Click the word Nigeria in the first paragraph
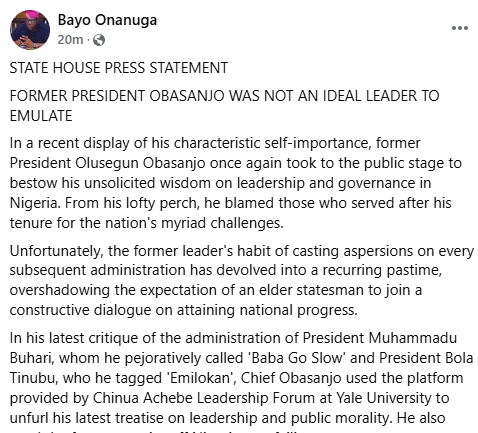 [35, 203]
